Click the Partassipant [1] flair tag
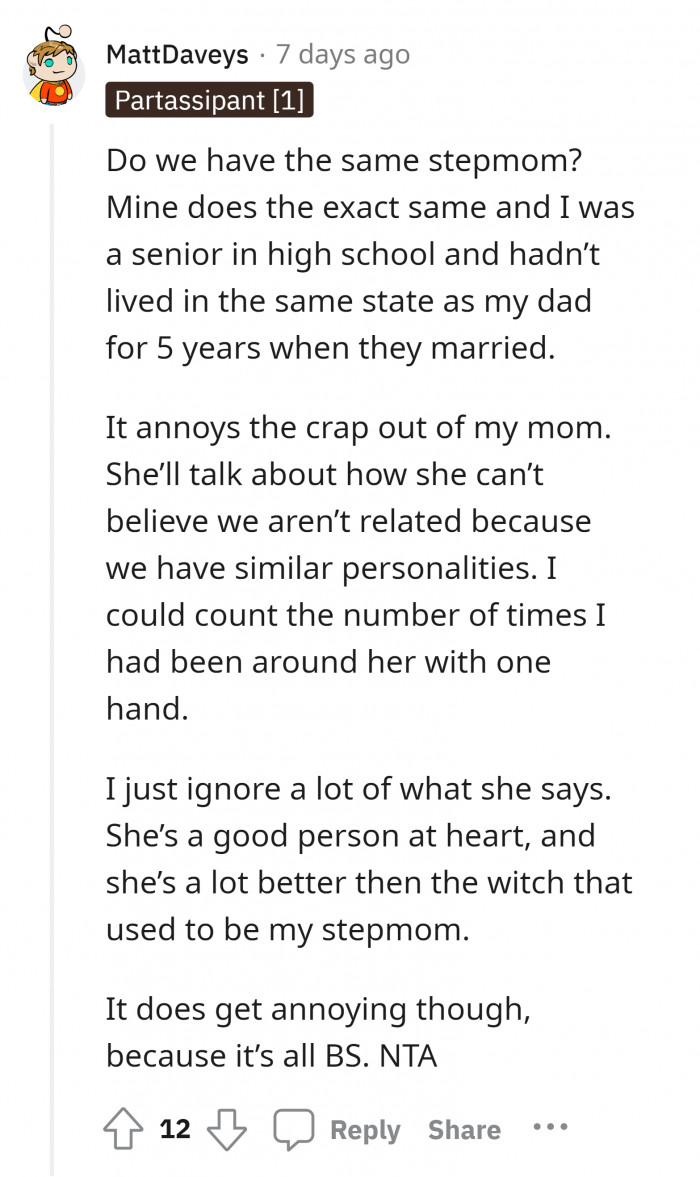Image resolution: width=700 pixels, height=1177 pixels. click(x=209, y=100)
